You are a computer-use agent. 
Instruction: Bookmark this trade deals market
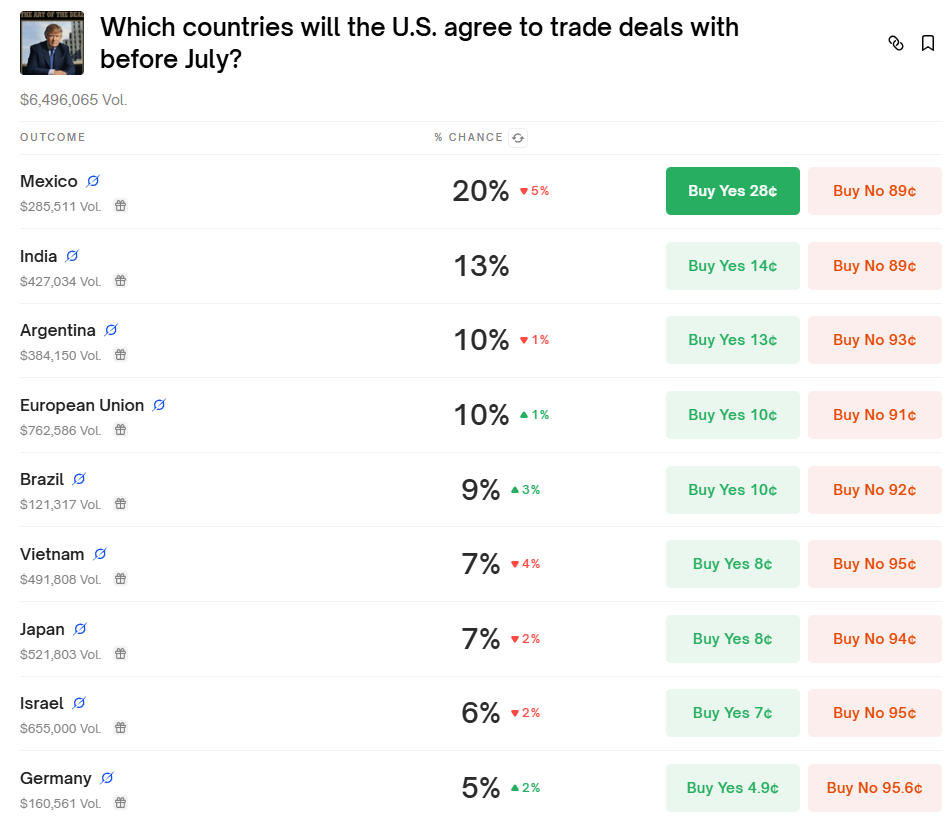click(928, 43)
